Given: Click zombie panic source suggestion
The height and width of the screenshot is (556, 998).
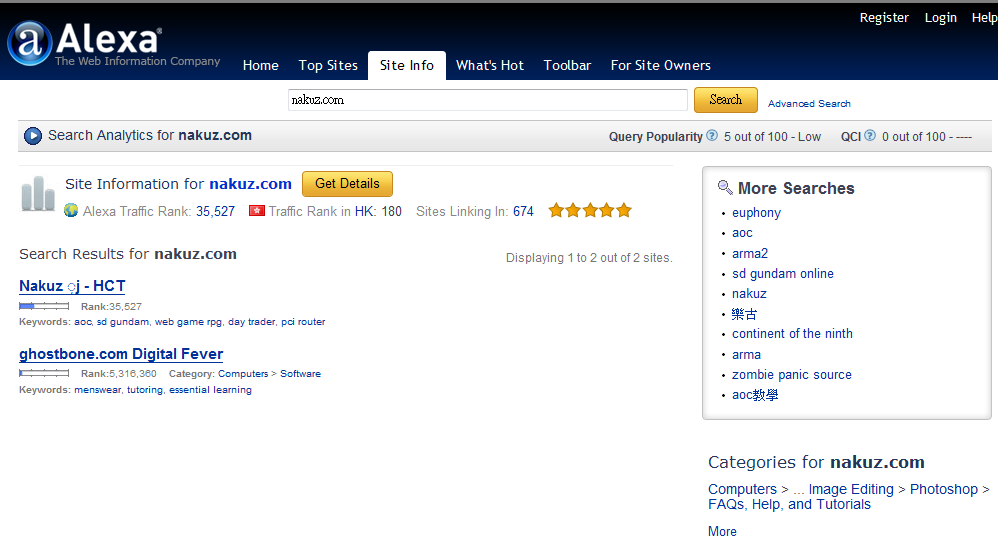Looking at the screenshot, I should coord(792,375).
